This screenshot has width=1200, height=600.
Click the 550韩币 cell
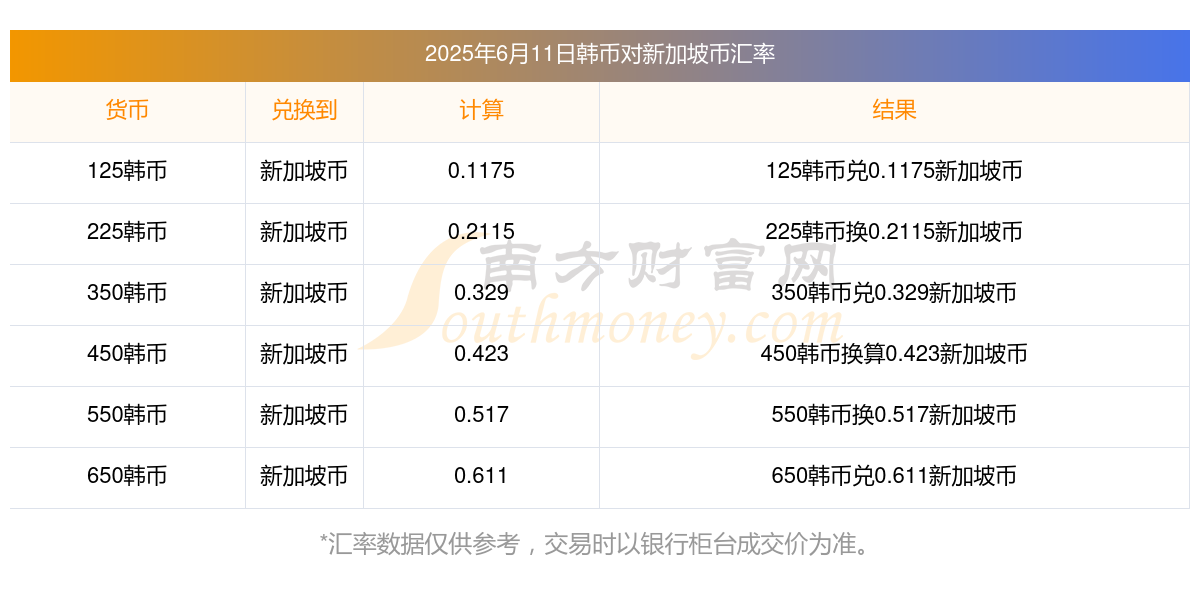point(127,415)
